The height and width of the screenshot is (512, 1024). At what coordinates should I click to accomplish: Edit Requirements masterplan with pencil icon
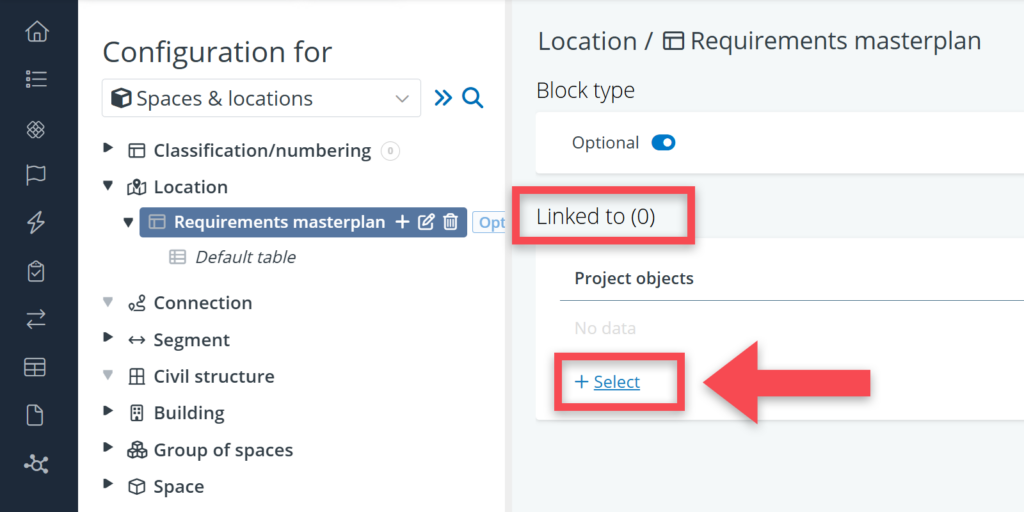426,222
